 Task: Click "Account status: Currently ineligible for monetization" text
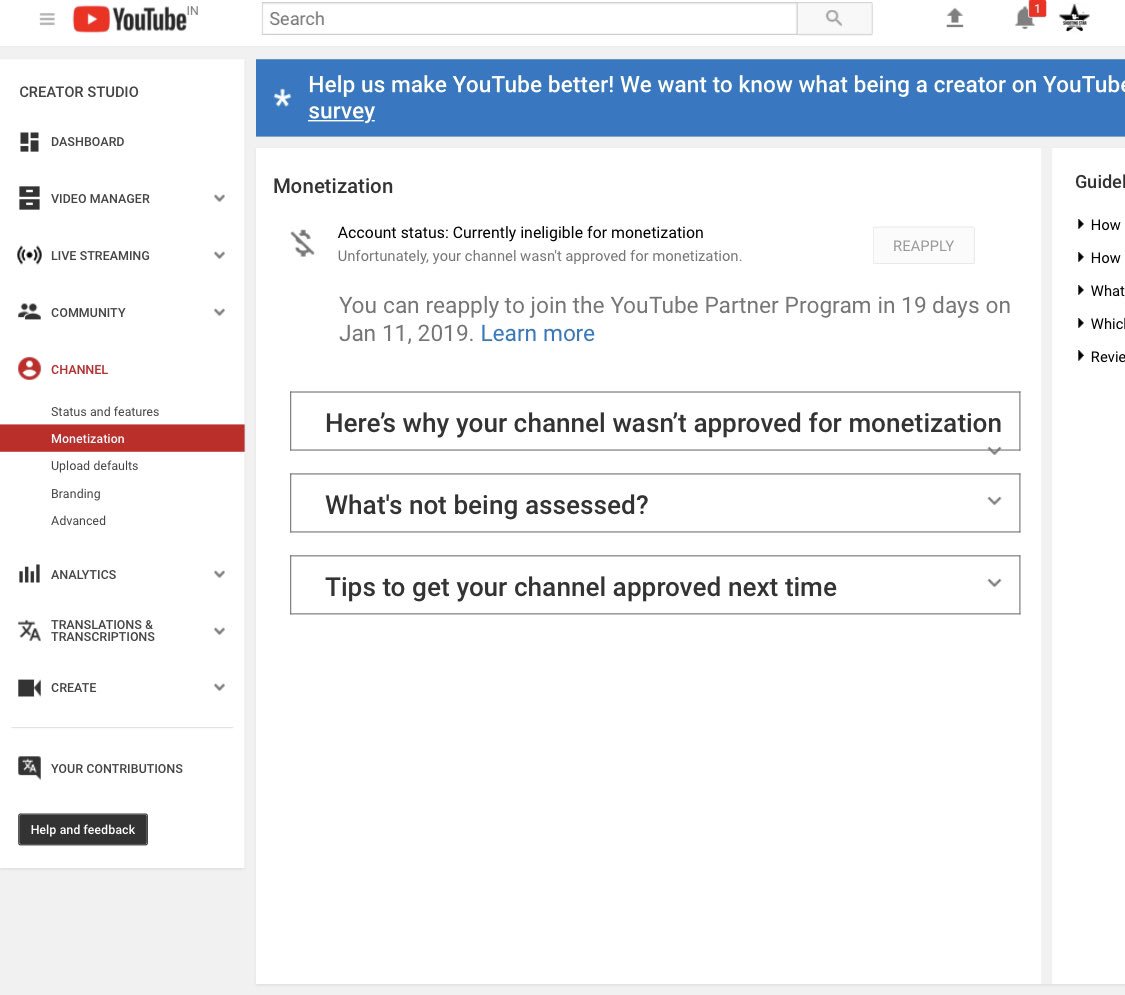[520, 232]
